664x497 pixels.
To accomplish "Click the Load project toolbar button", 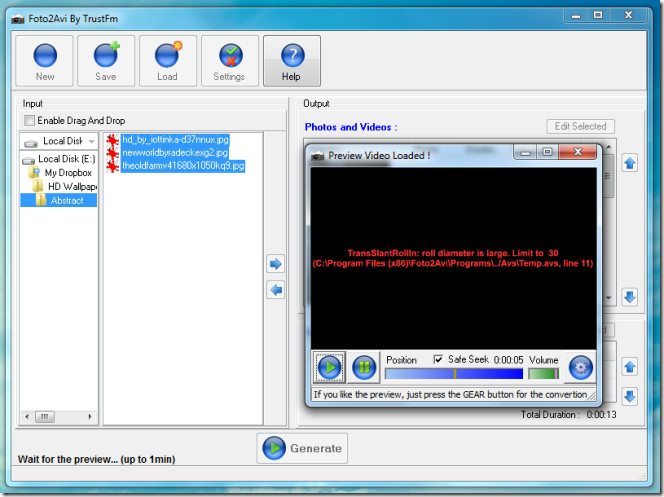I will tap(168, 61).
